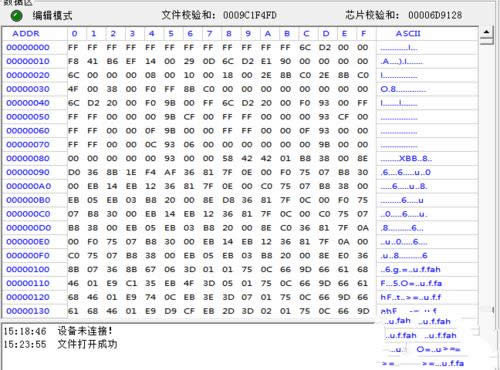Click byte 67 at column 4 in row 00000100

pos(150,269)
